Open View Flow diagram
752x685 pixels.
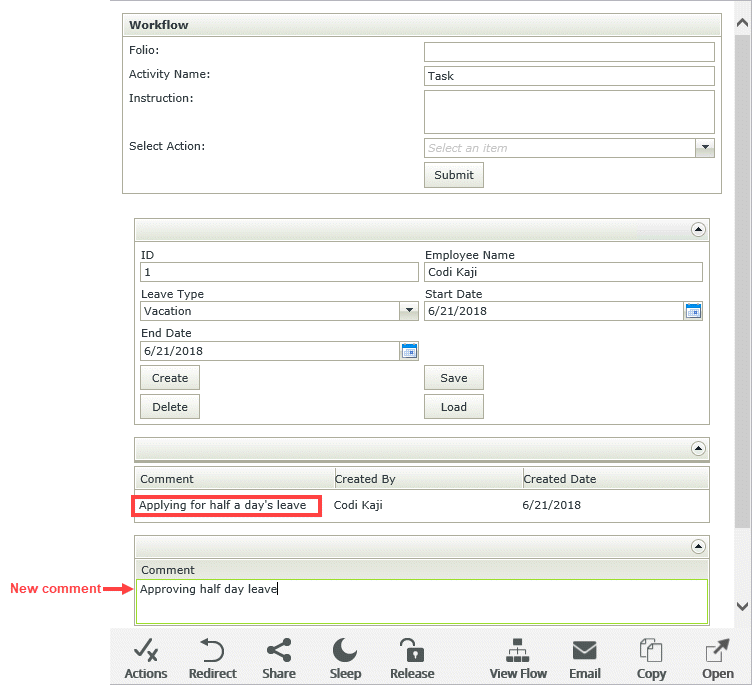pyautogui.click(x=518, y=658)
